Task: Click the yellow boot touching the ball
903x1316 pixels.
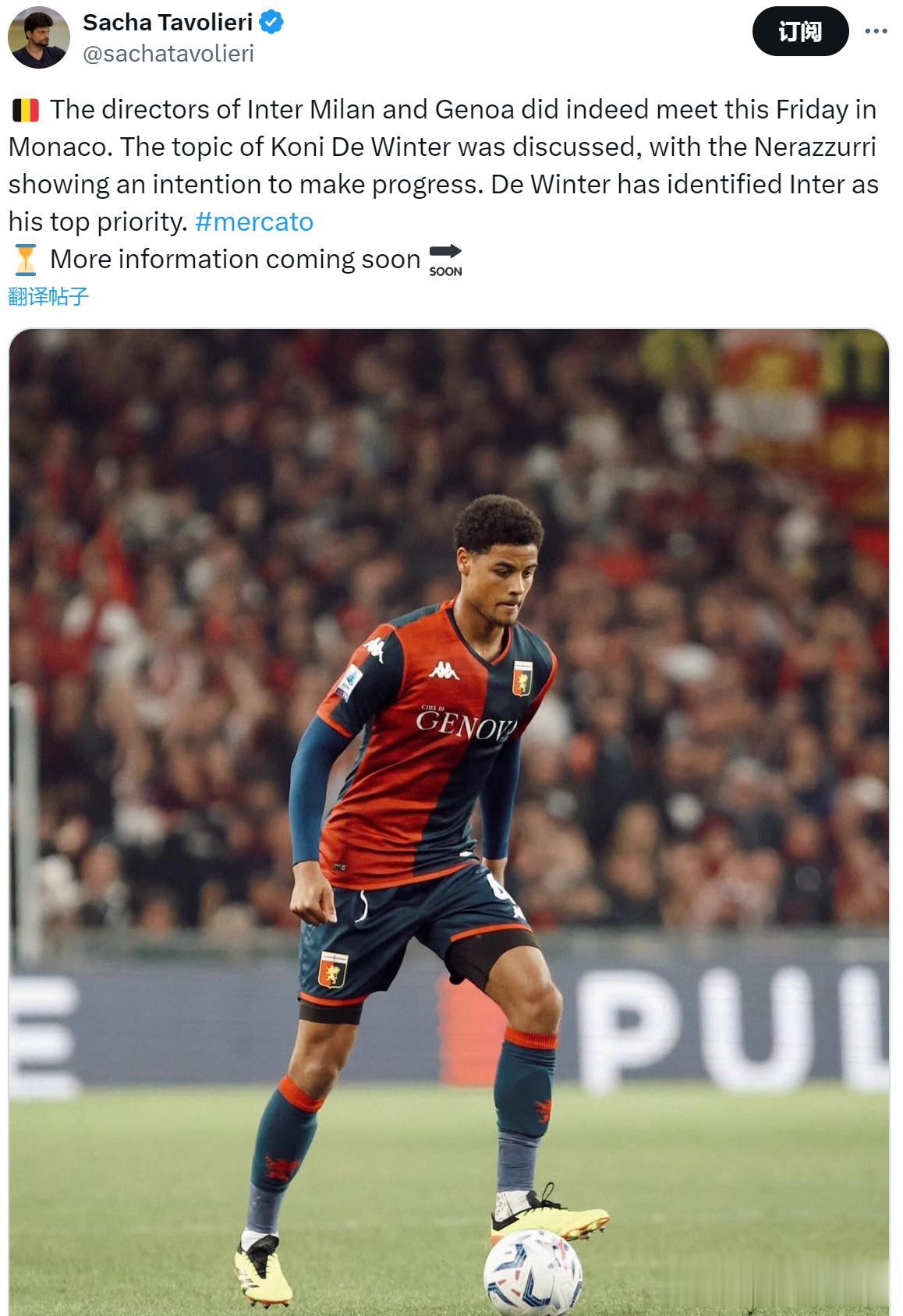Action: coord(548,1214)
